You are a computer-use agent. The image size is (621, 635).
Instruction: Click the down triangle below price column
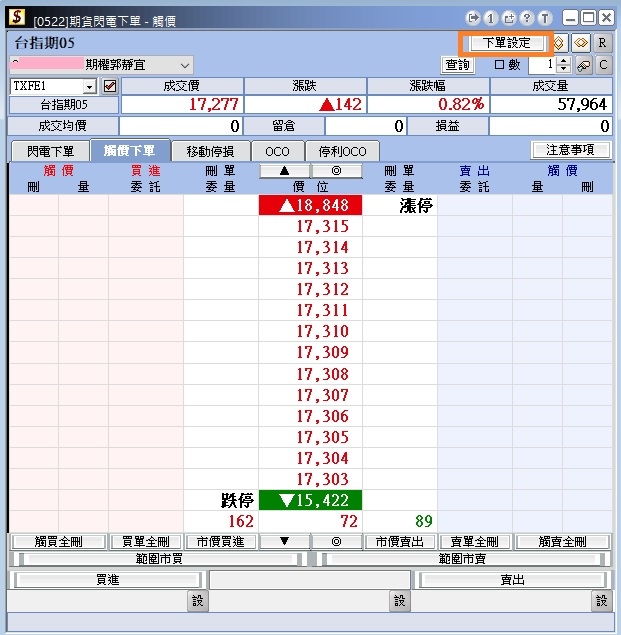click(x=284, y=541)
